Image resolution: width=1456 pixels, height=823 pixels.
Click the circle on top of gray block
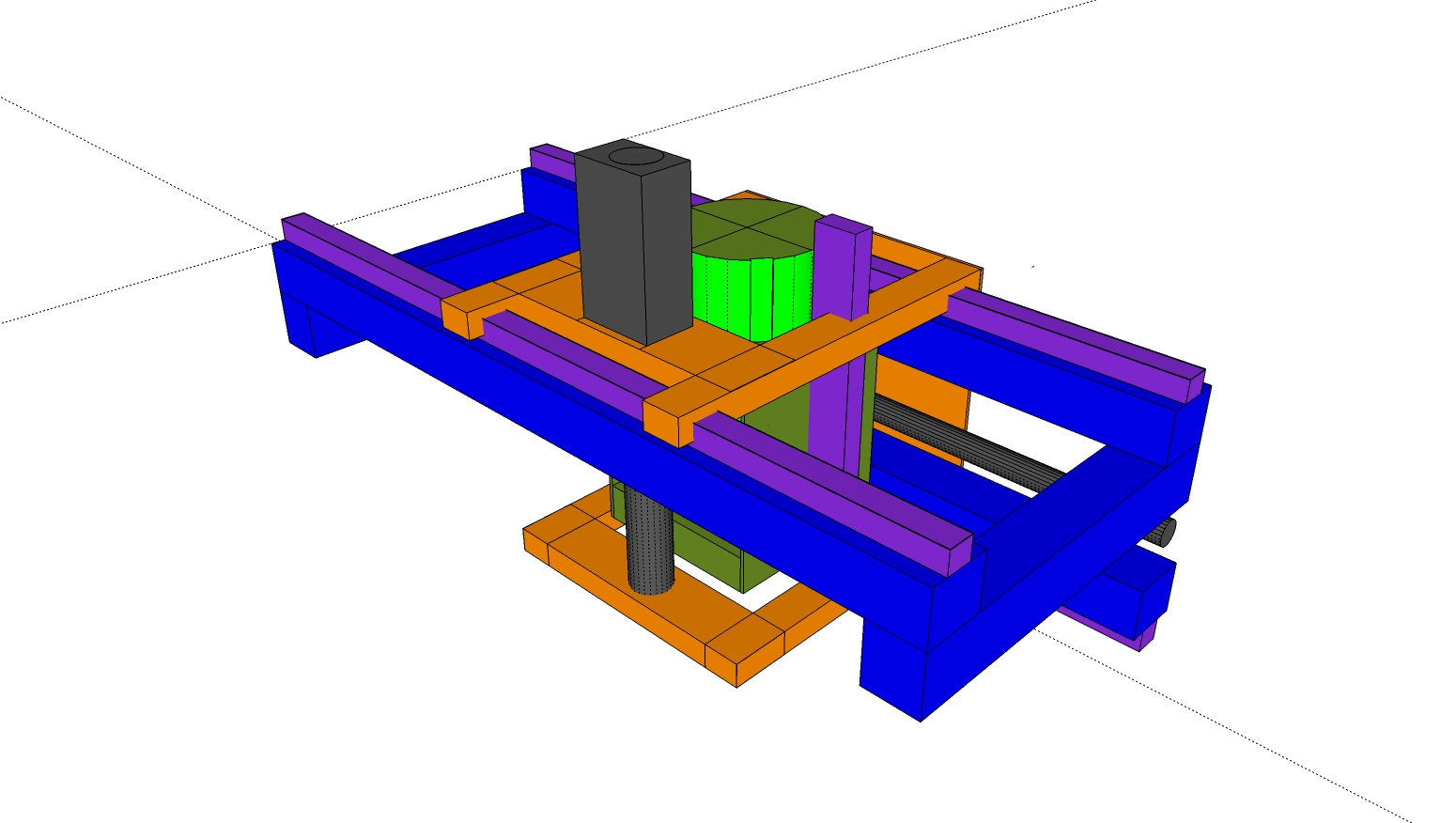tap(636, 155)
